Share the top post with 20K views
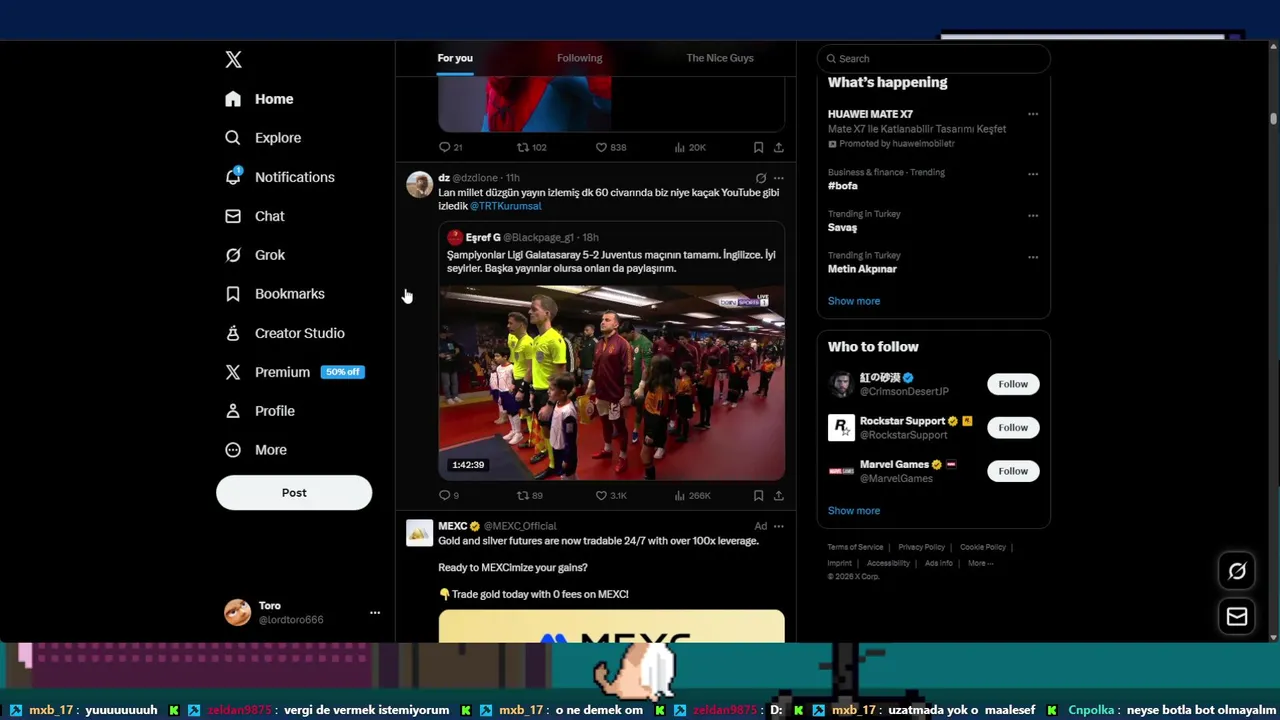Screen dimensions: 1280x720 point(778,147)
